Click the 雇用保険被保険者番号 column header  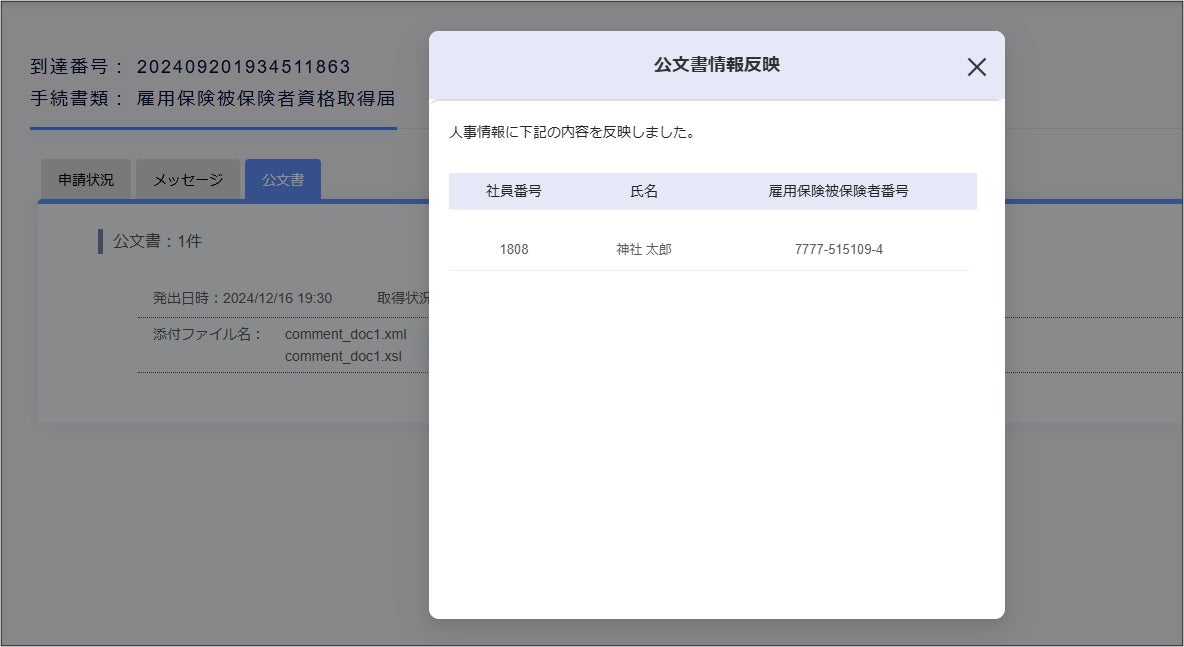838,191
